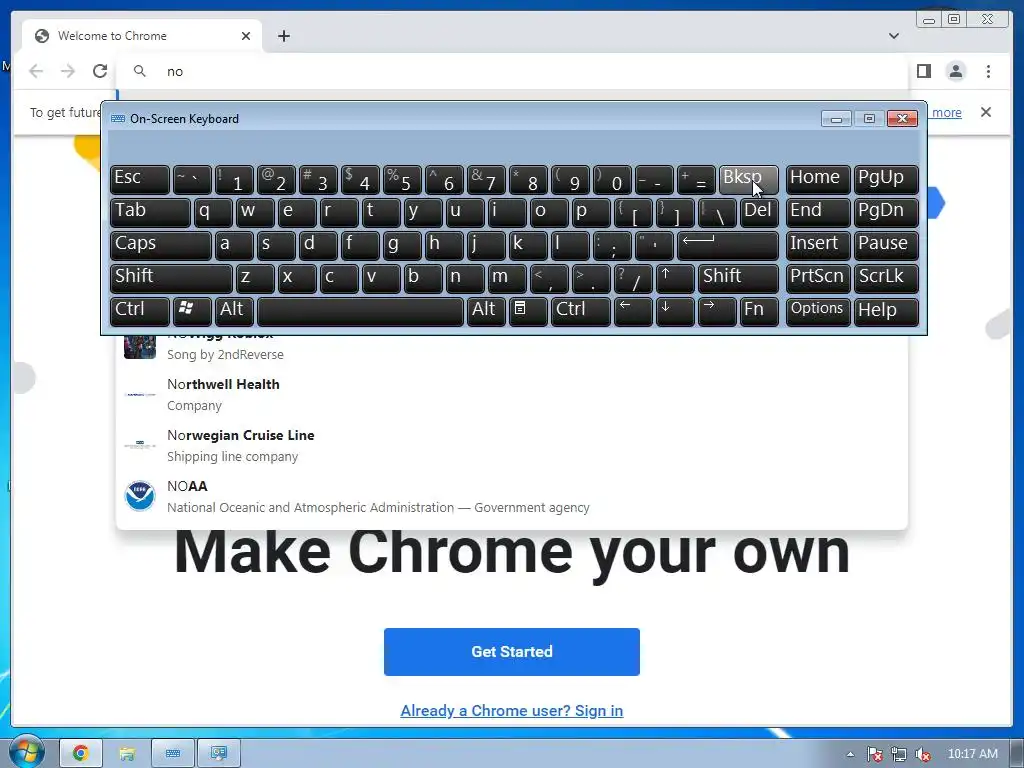Choose the NOAA suggestion
Screen dimensions: 1024x768
point(512,496)
